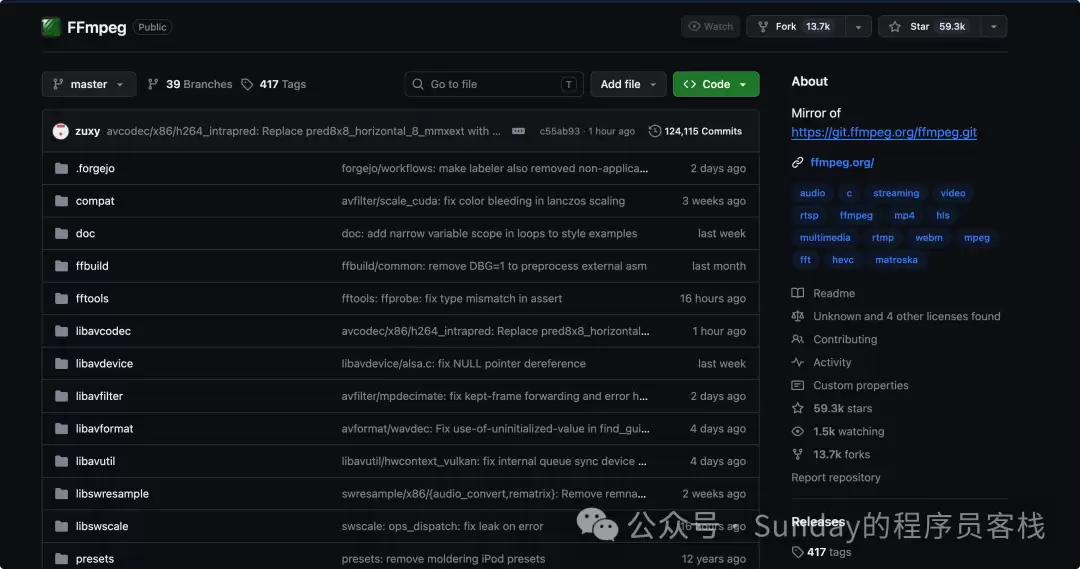Open the git.ffmpeg.org/ffmpeg.git mirror link

tap(884, 132)
